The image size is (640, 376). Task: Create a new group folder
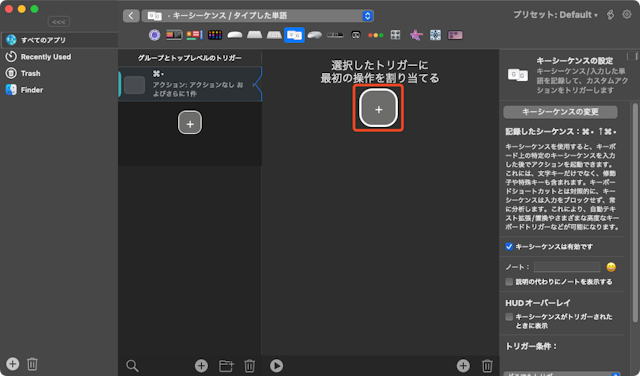click(226, 366)
